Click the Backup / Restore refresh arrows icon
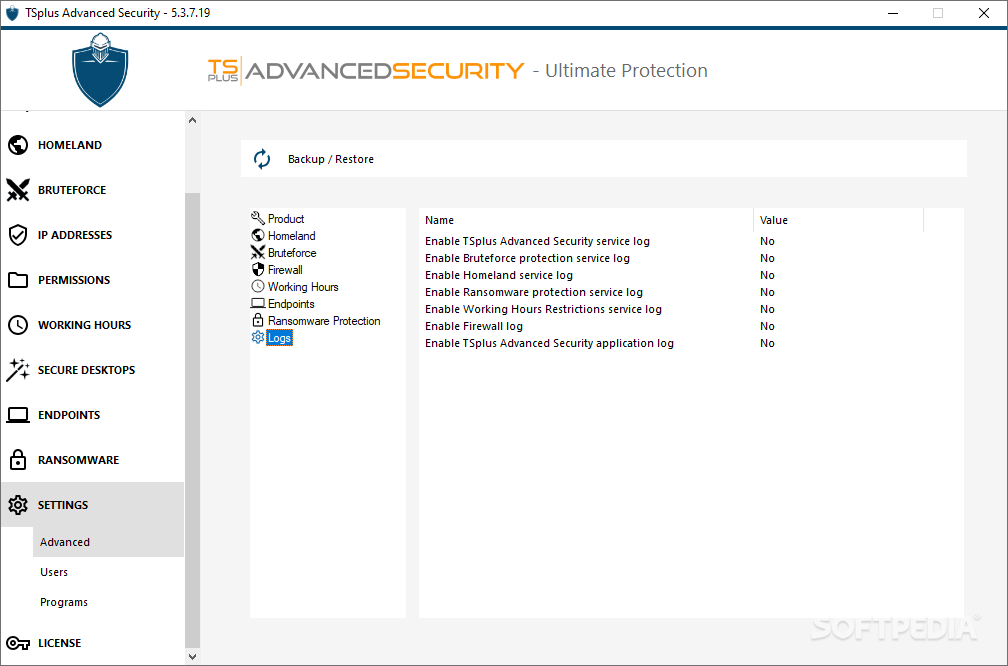Screen dimensions: 1008x666 [x=262, y=159]
